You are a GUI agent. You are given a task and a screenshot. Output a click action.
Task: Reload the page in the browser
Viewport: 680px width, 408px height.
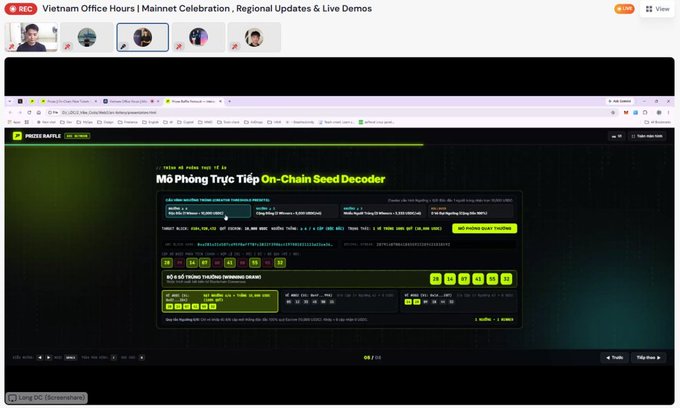coord(29,112)
